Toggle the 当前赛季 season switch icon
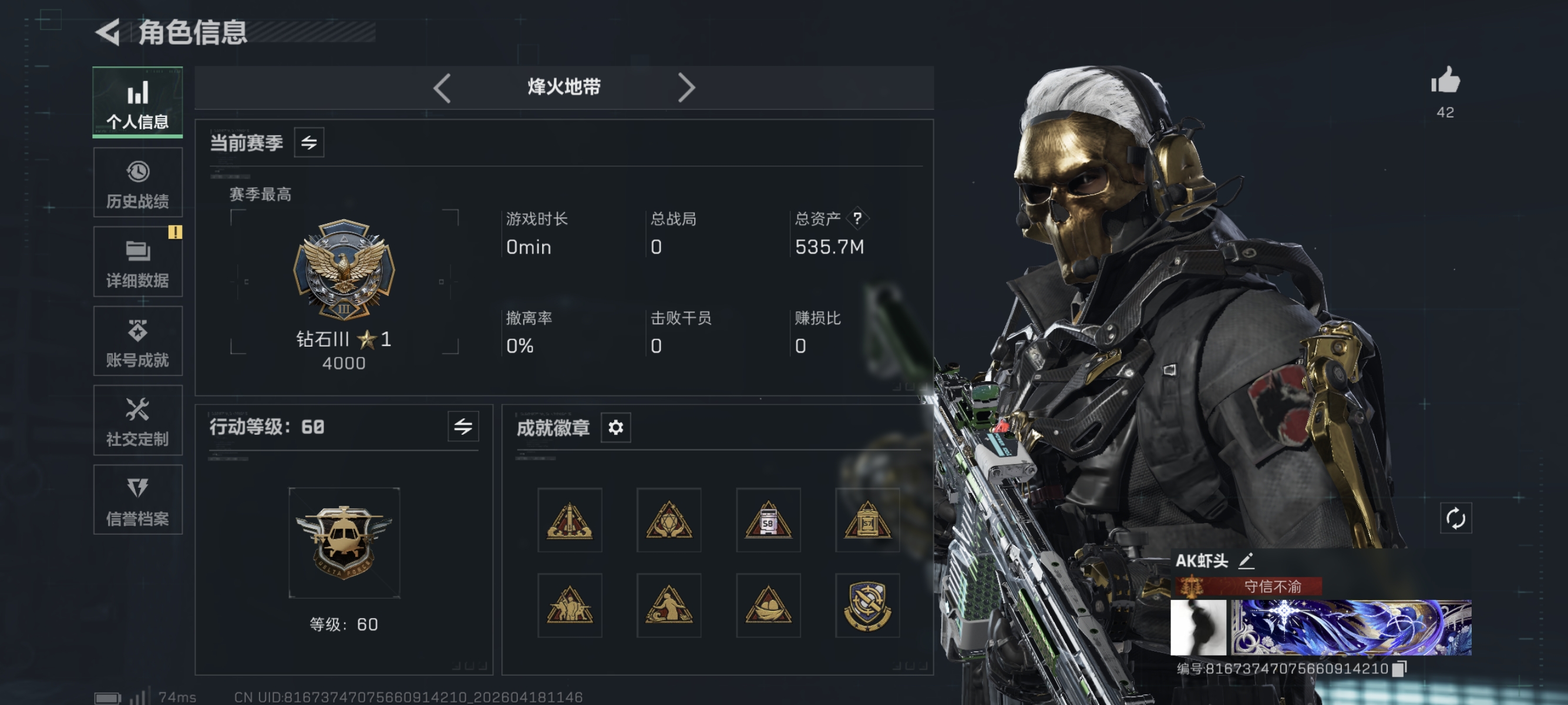 (x=309, y=142)
